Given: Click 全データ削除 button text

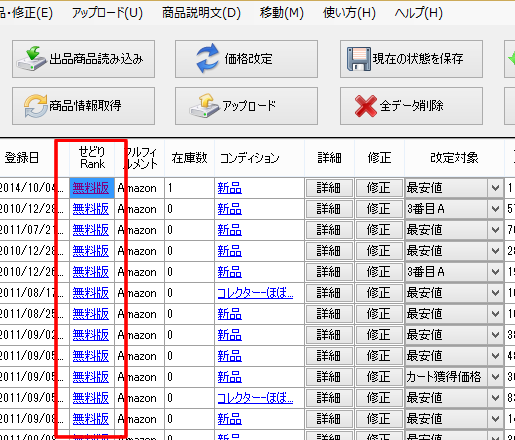Looking at the screenshot, I should (412, 106).
